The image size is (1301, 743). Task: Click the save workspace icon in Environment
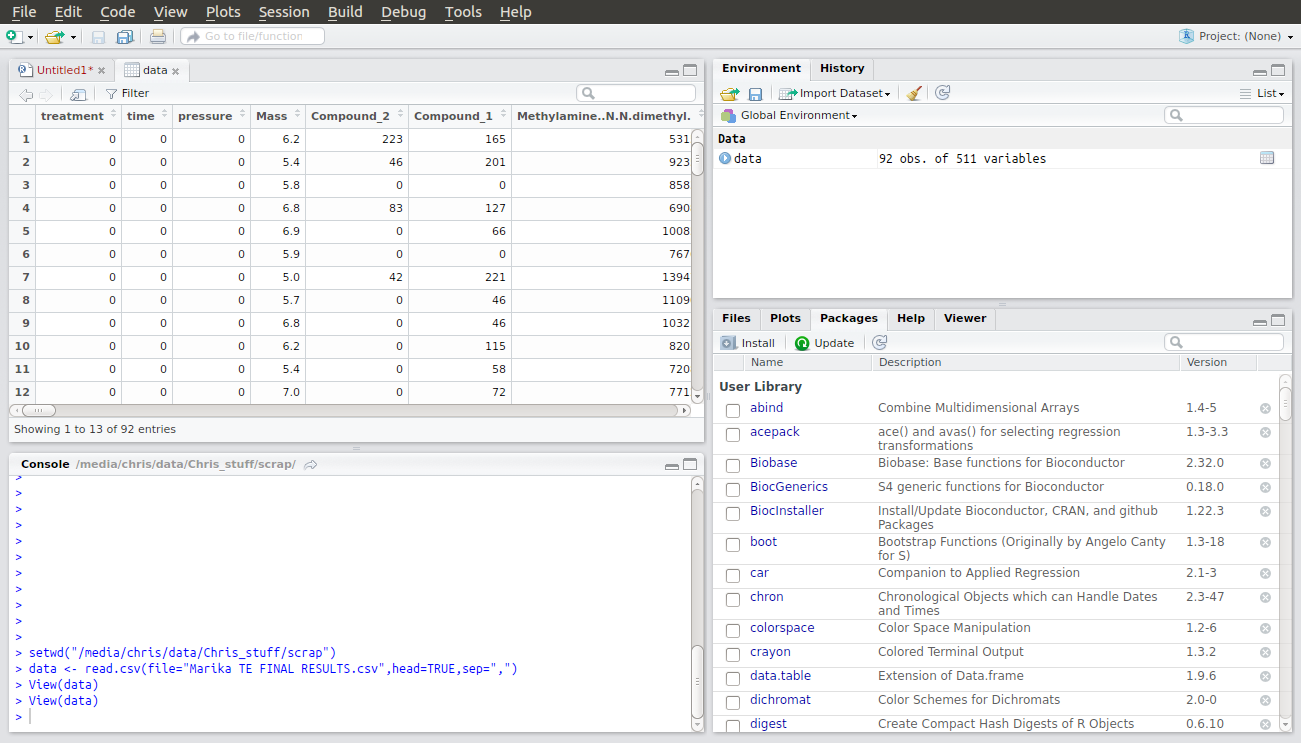755,93
